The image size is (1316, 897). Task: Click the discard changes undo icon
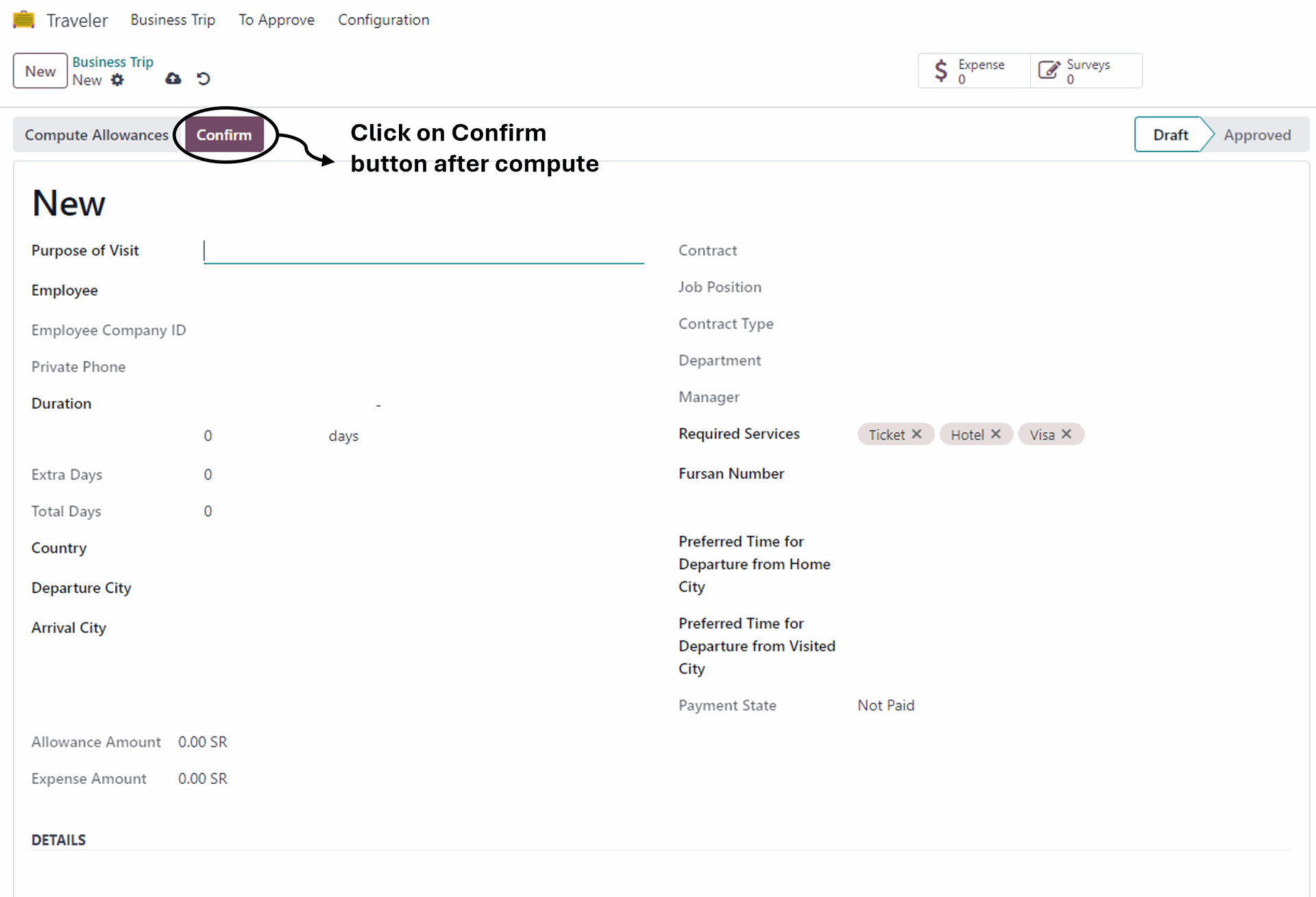[x=204, y=79]
